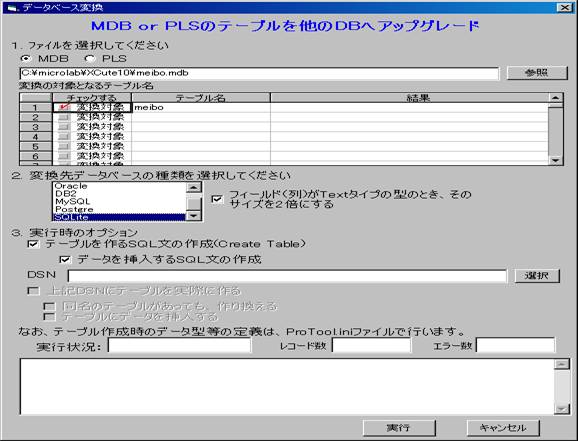The width and height of the screenshot is (578, 441).
Task: Click the DSN 選択 button
Action: tap(537, 275)
